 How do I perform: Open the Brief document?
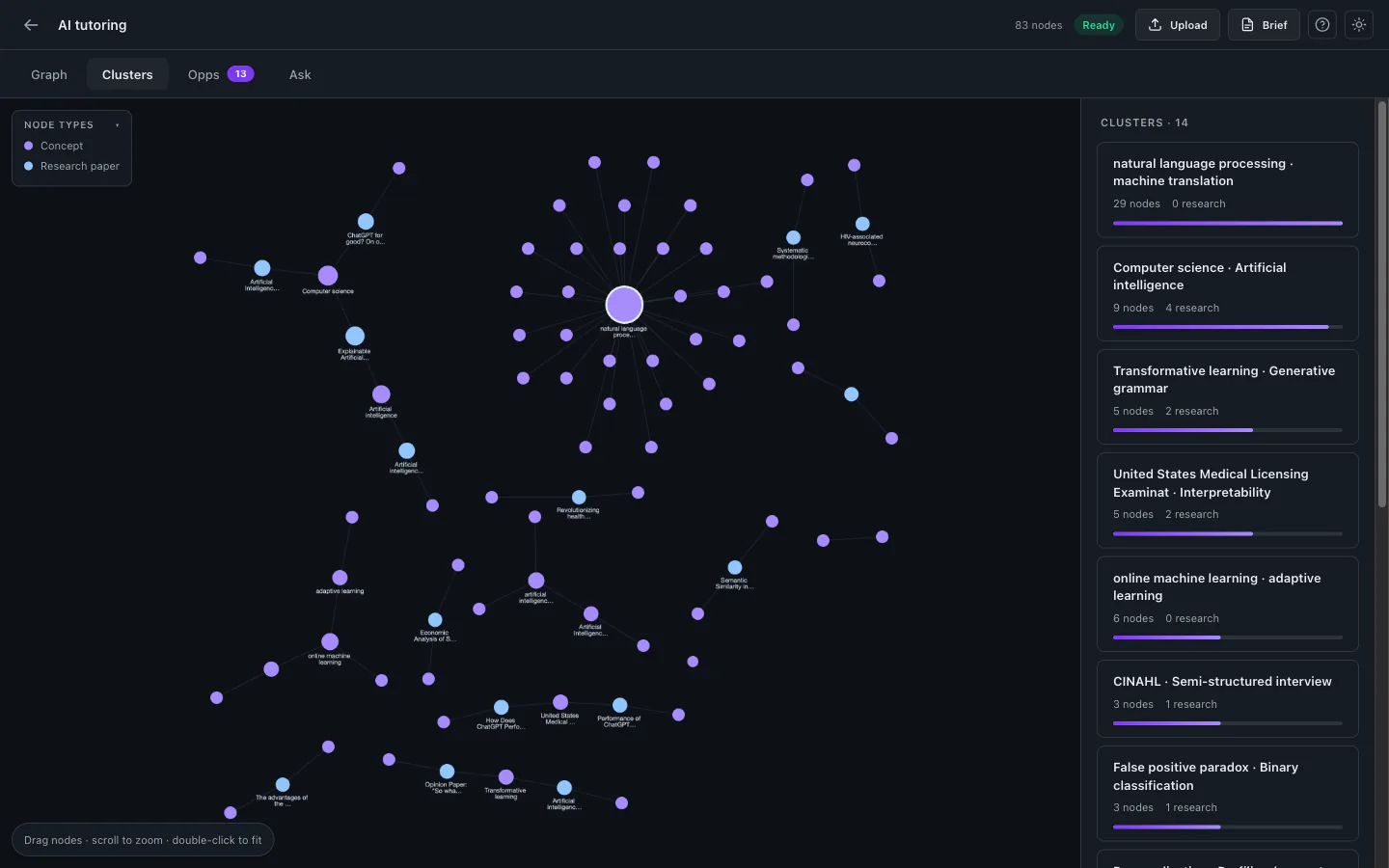click(1264, 25)
